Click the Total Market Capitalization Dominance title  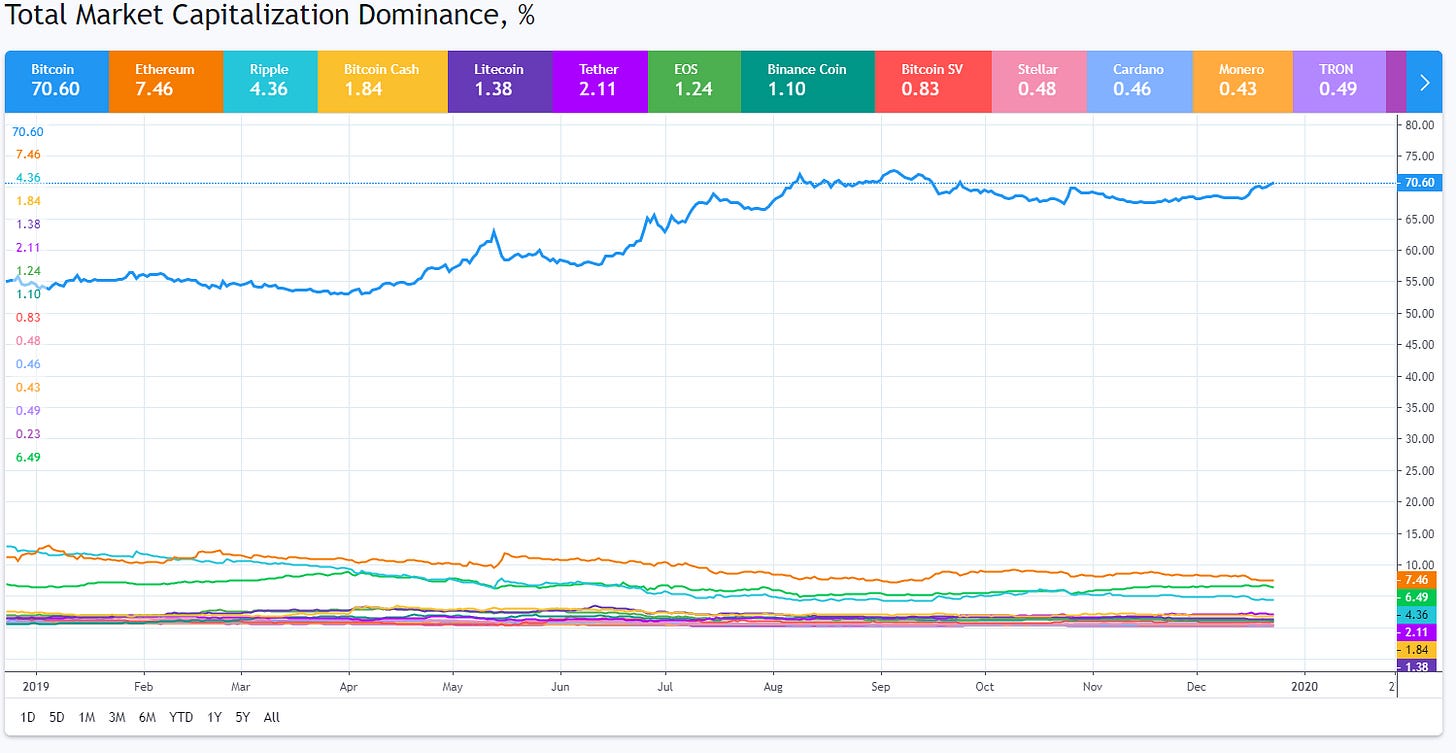pyautogui.click(x=270, y=17)
